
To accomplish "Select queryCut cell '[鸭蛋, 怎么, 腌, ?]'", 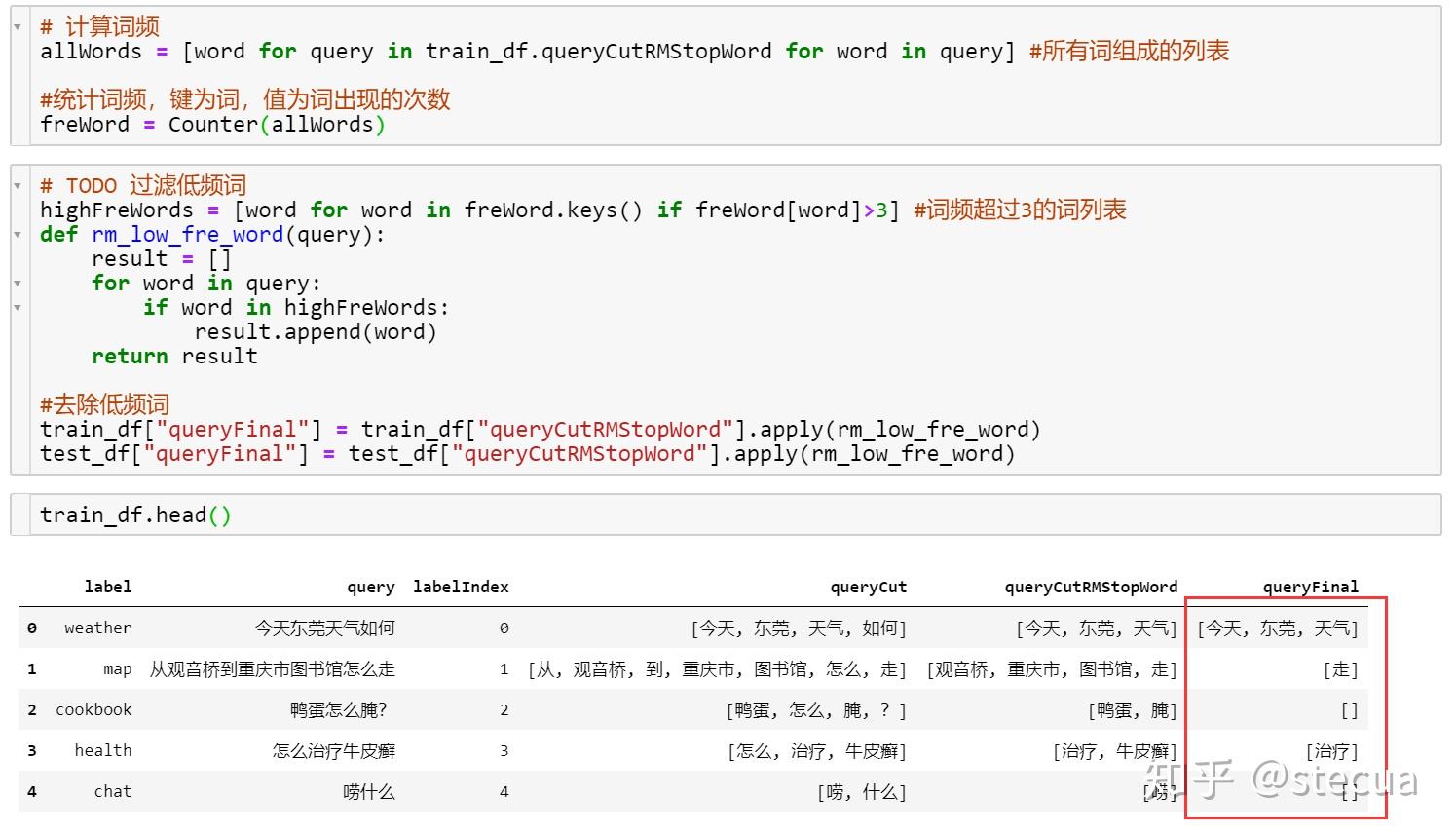I will pos(816,710).
